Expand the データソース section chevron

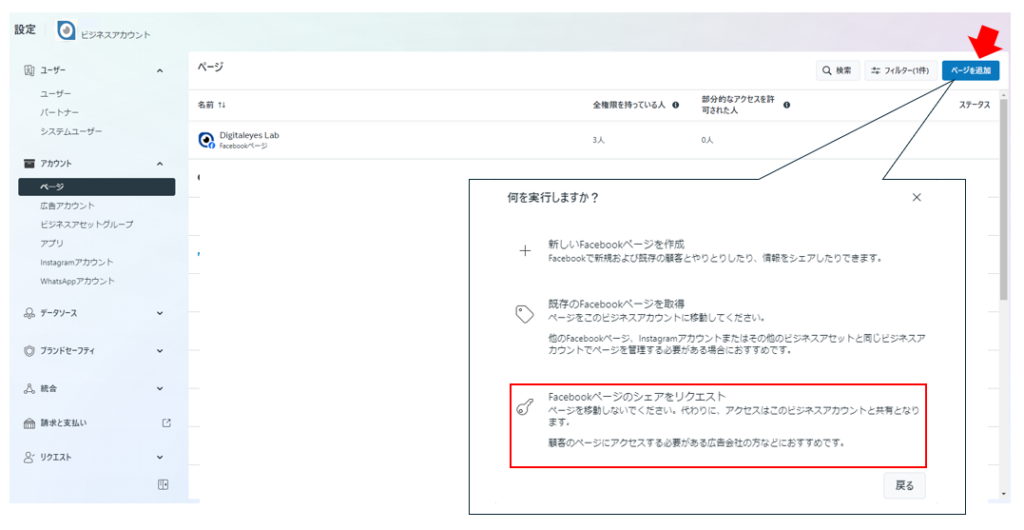tap(160, 313)
